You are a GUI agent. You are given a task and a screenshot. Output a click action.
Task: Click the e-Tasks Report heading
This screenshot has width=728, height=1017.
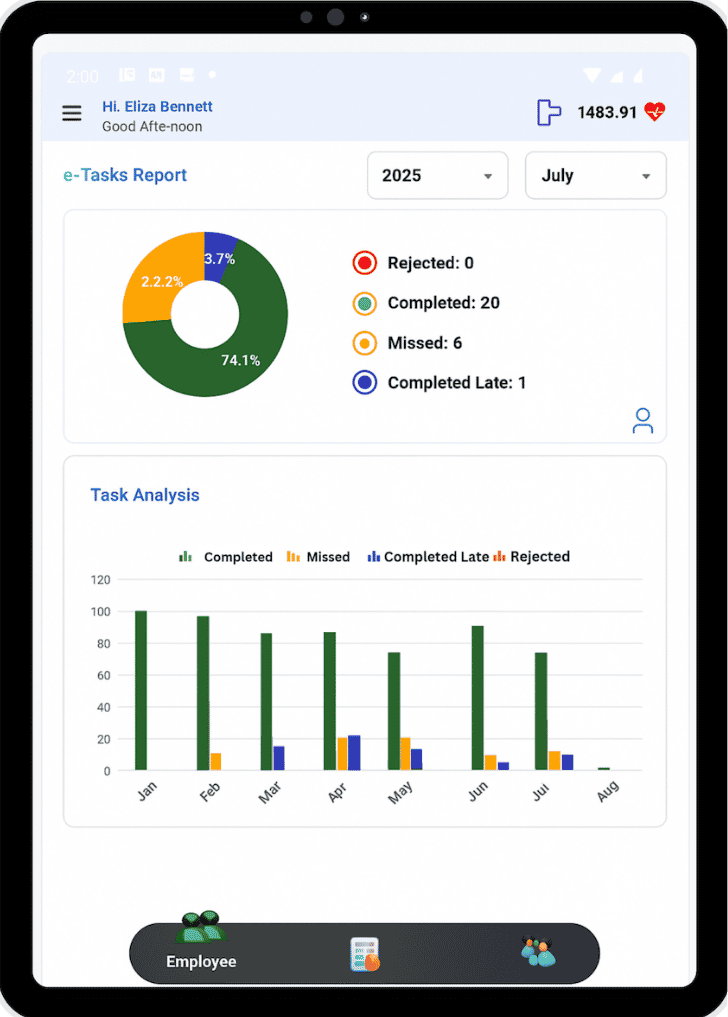coord(125,175)
